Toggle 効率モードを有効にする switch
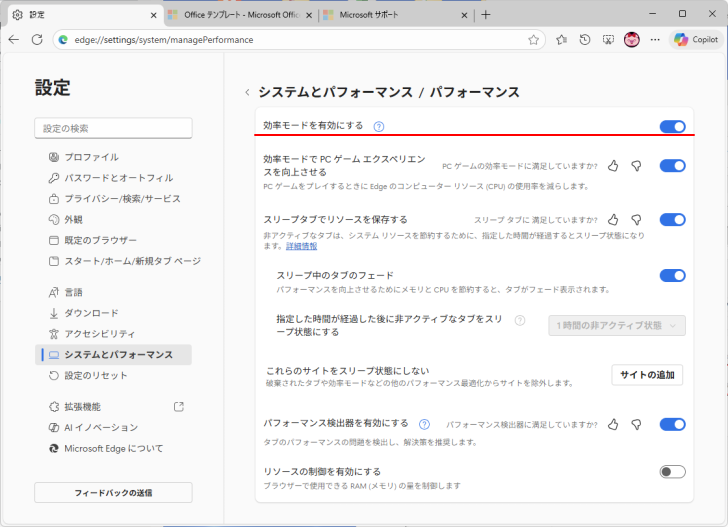The width and height of the screenshot is (728, 527). click(x=672, y=126)
